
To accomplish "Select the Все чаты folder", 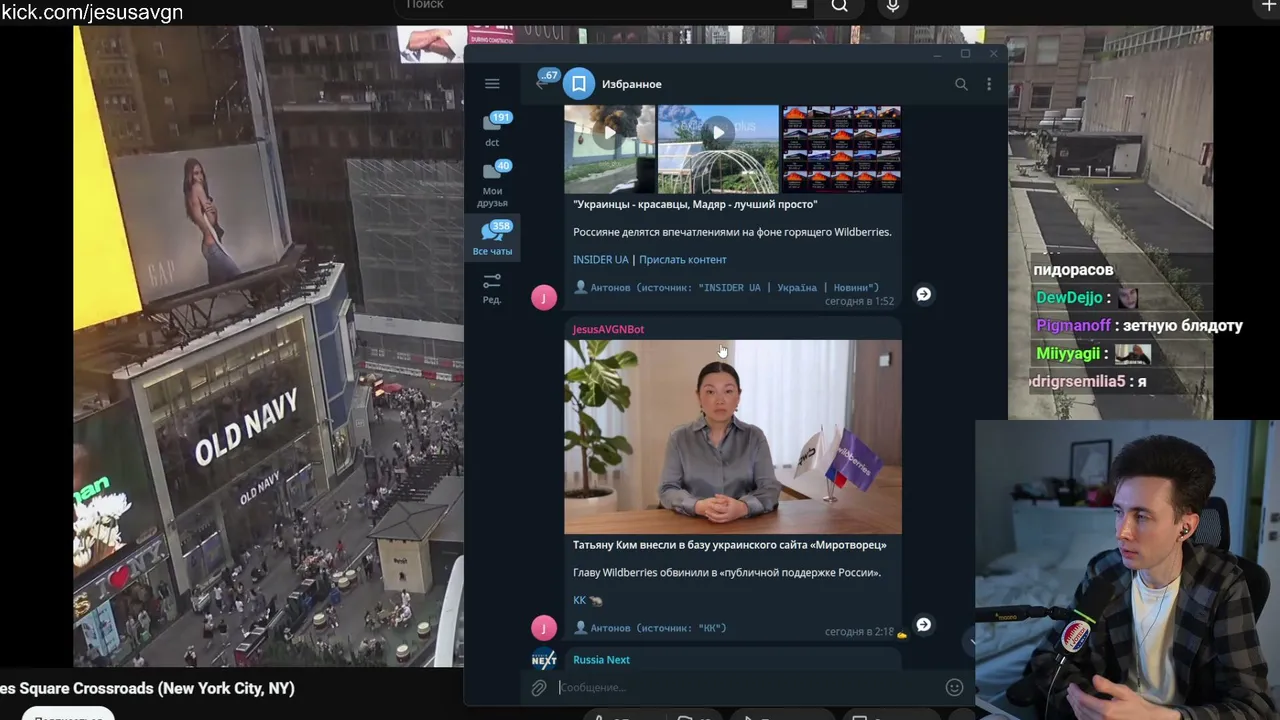I will pyautogui.click(x=492, y=238).
